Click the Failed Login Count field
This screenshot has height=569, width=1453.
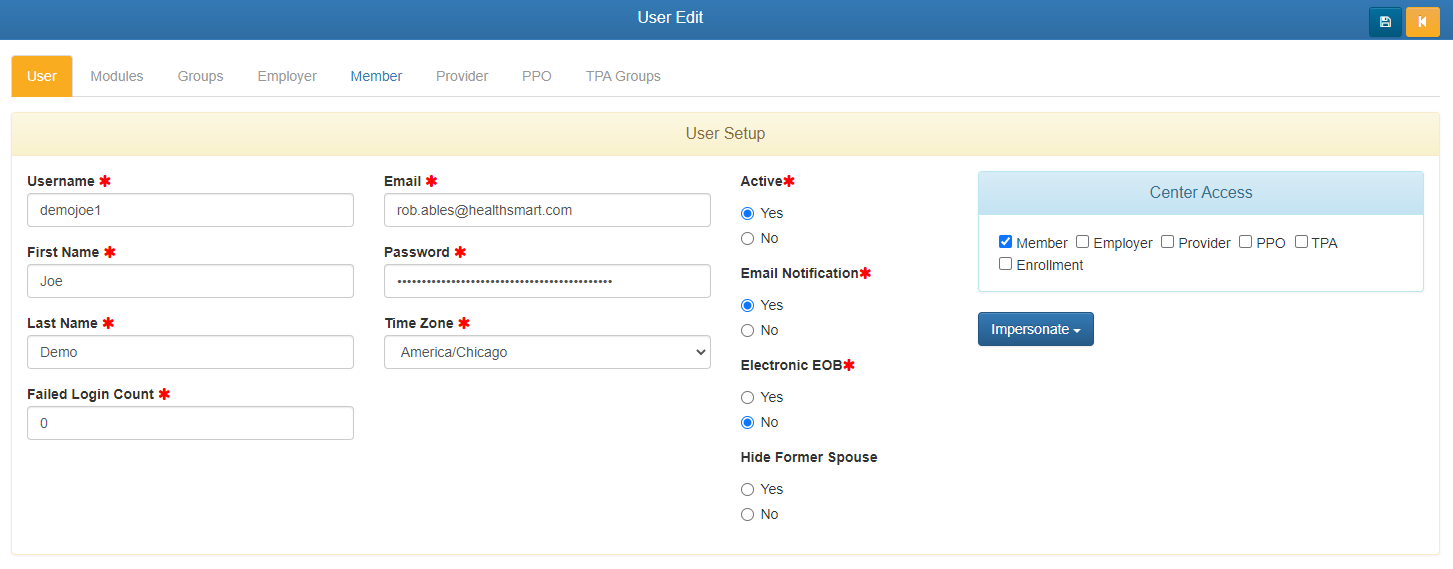point(190,423)
